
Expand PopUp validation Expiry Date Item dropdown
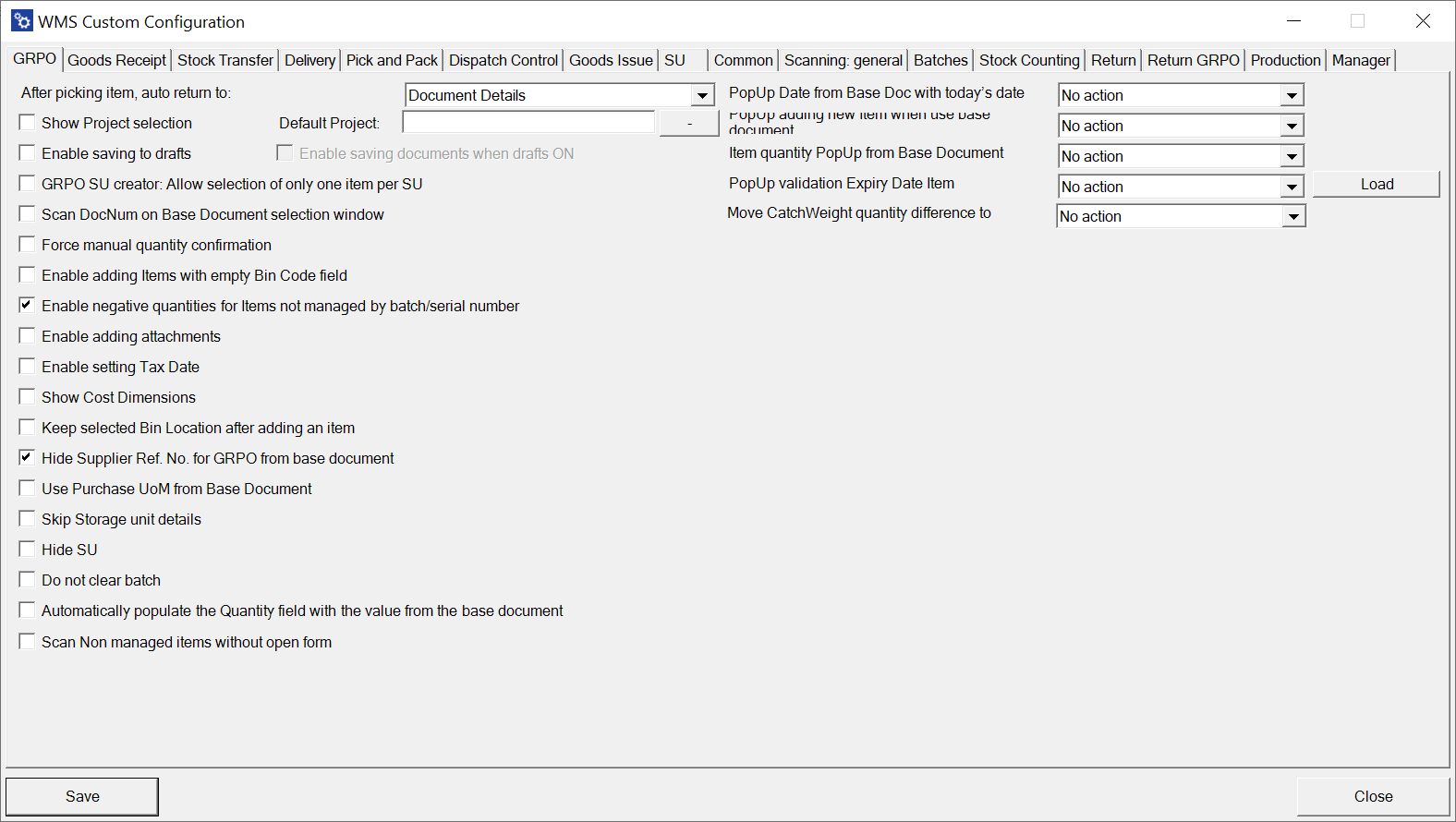(x=1292, y=187)
